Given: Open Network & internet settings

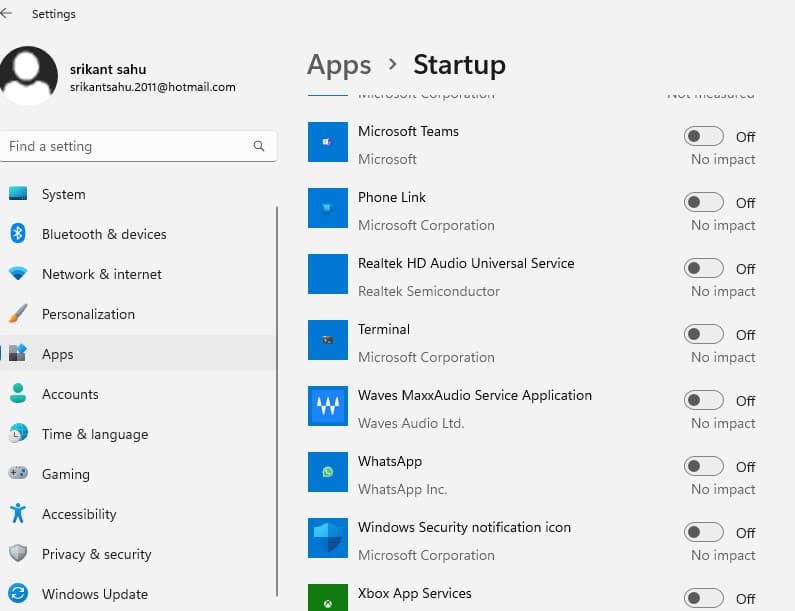Looking at the screenshot, I should click(101, 274).
